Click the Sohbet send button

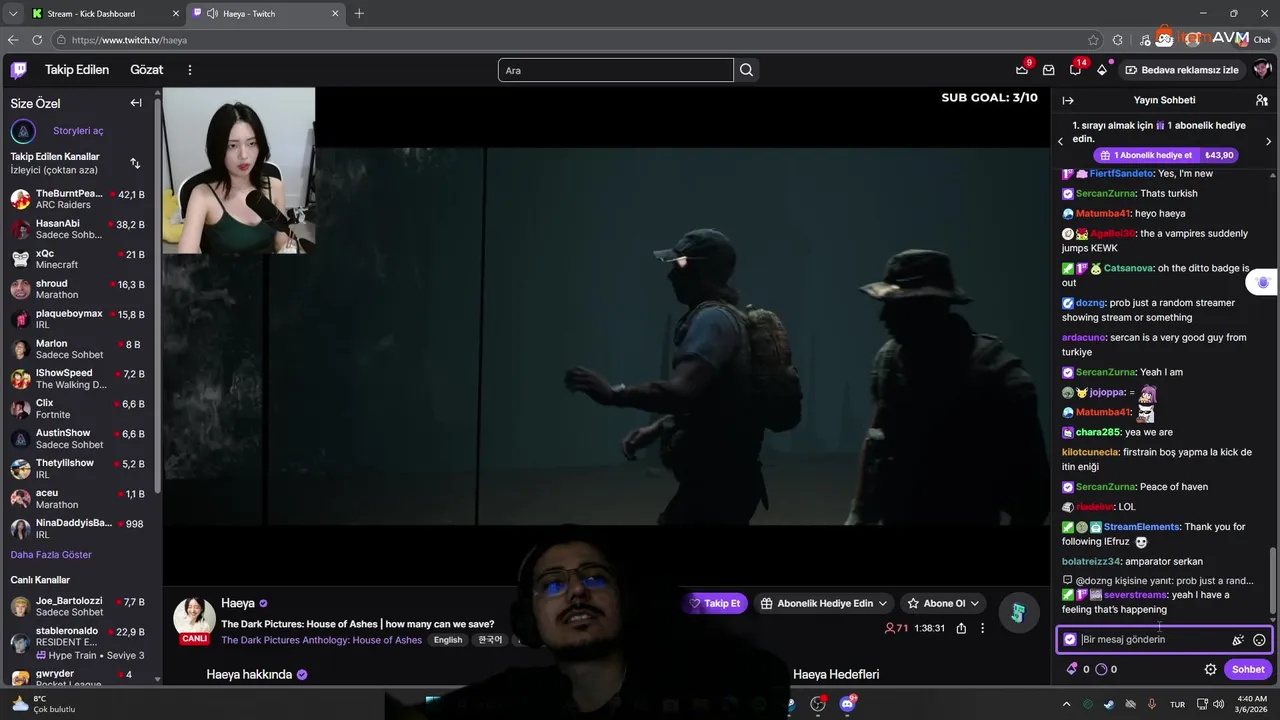click(x=1248, y=669)
